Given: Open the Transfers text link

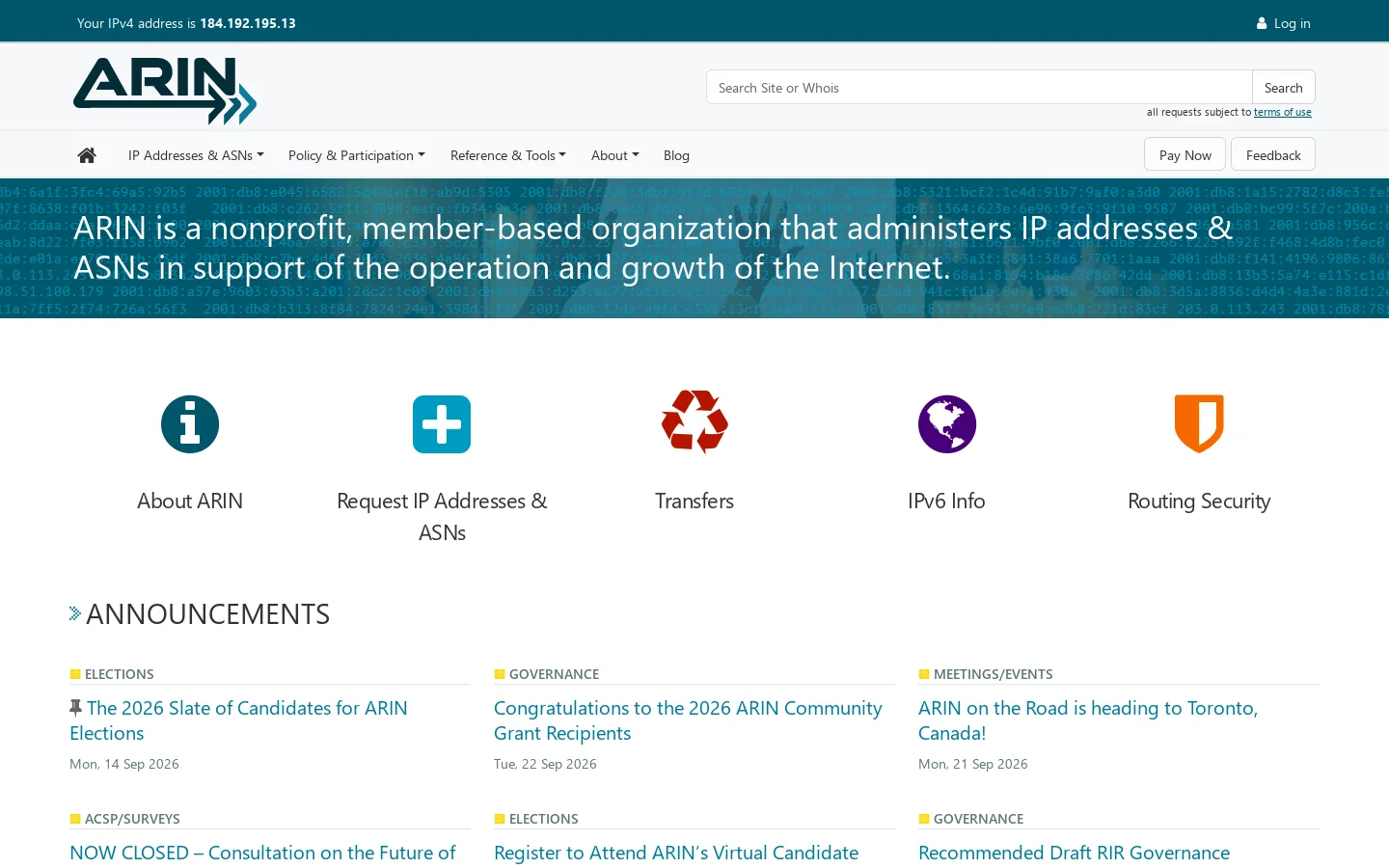Looking at the screenshot, I should (694, 501).
